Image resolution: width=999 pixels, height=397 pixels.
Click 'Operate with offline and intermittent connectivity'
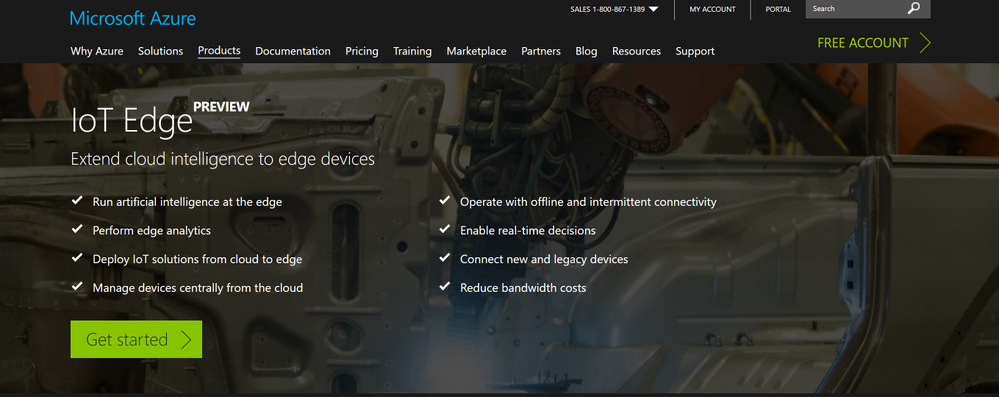[588, 202]
